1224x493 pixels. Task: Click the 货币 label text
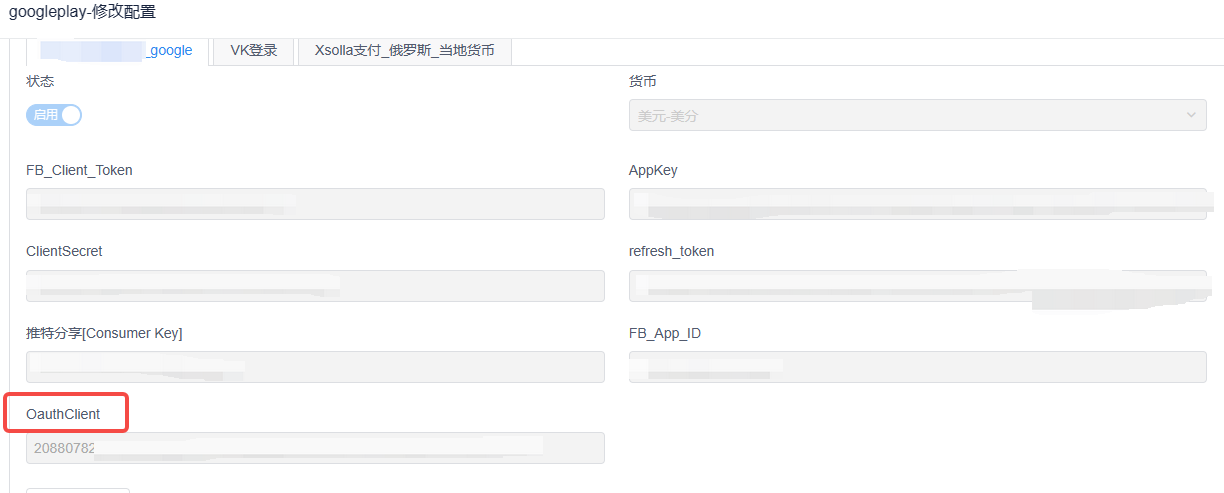click(x=642, y=82)
